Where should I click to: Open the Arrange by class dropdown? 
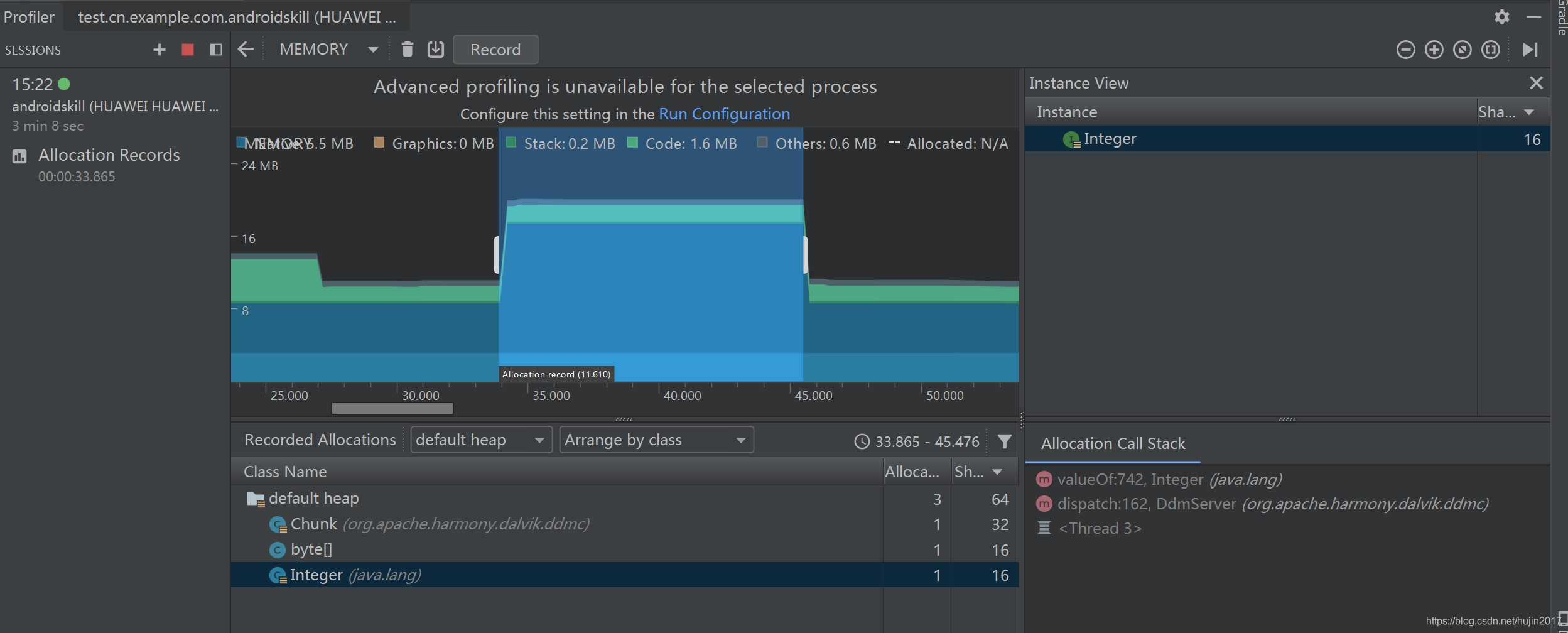(656, 440)
